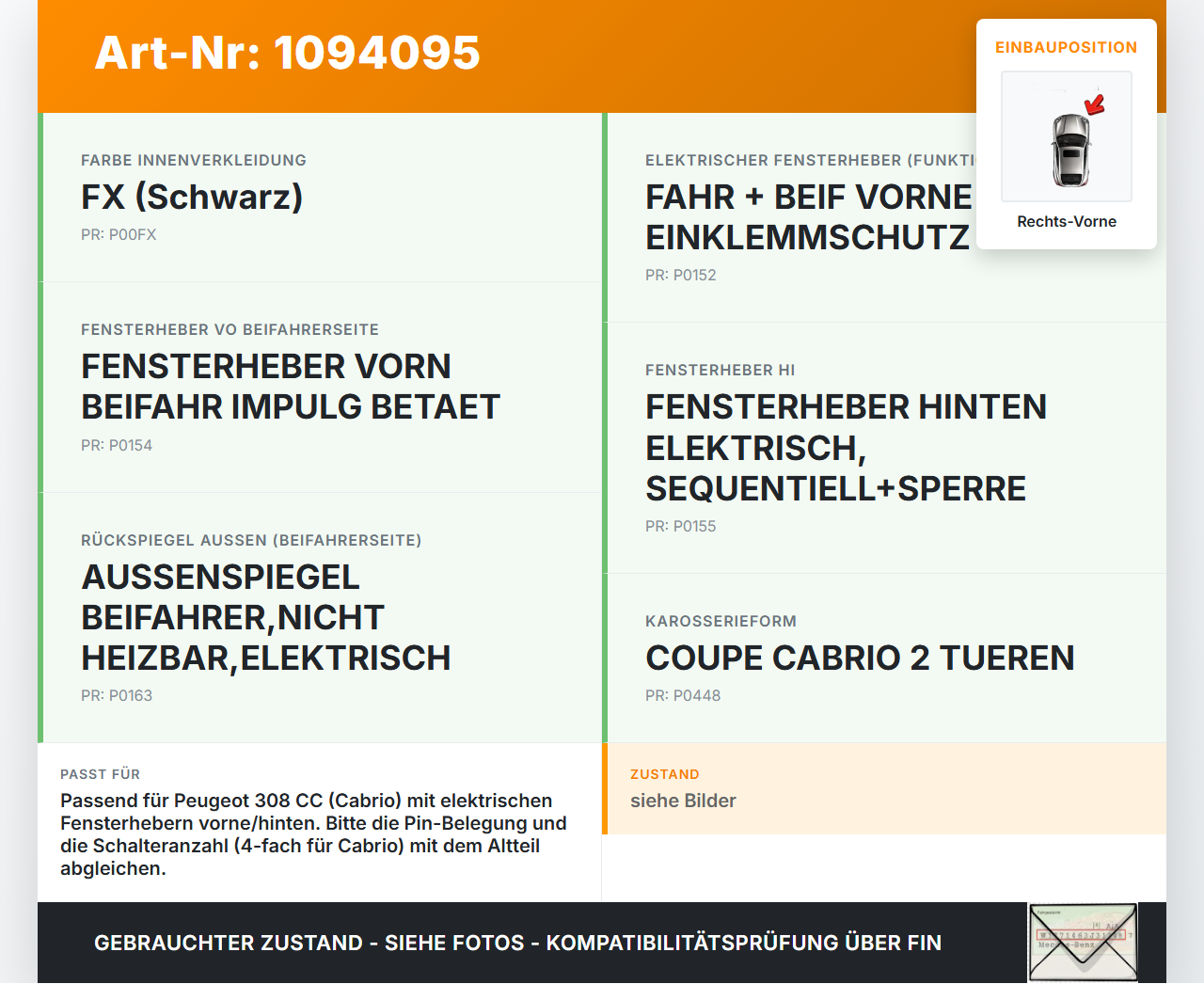Click the GEBRAUCHTER ZUSTAND footer banner text

click(517, 943)
